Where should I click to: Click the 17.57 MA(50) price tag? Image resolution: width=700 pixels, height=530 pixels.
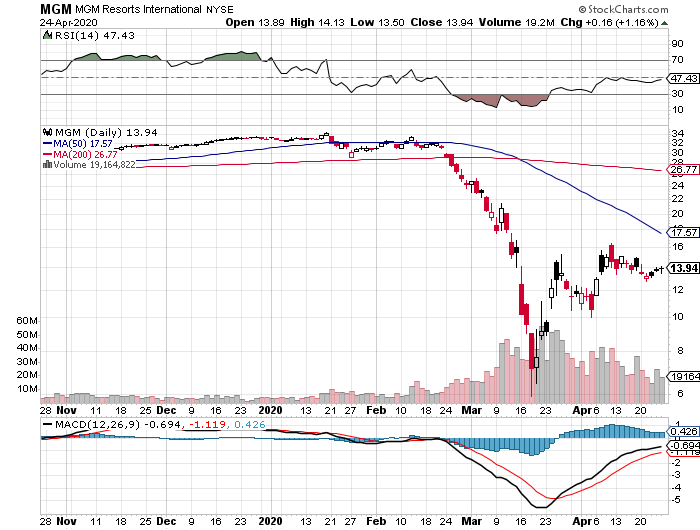point(683,232)
